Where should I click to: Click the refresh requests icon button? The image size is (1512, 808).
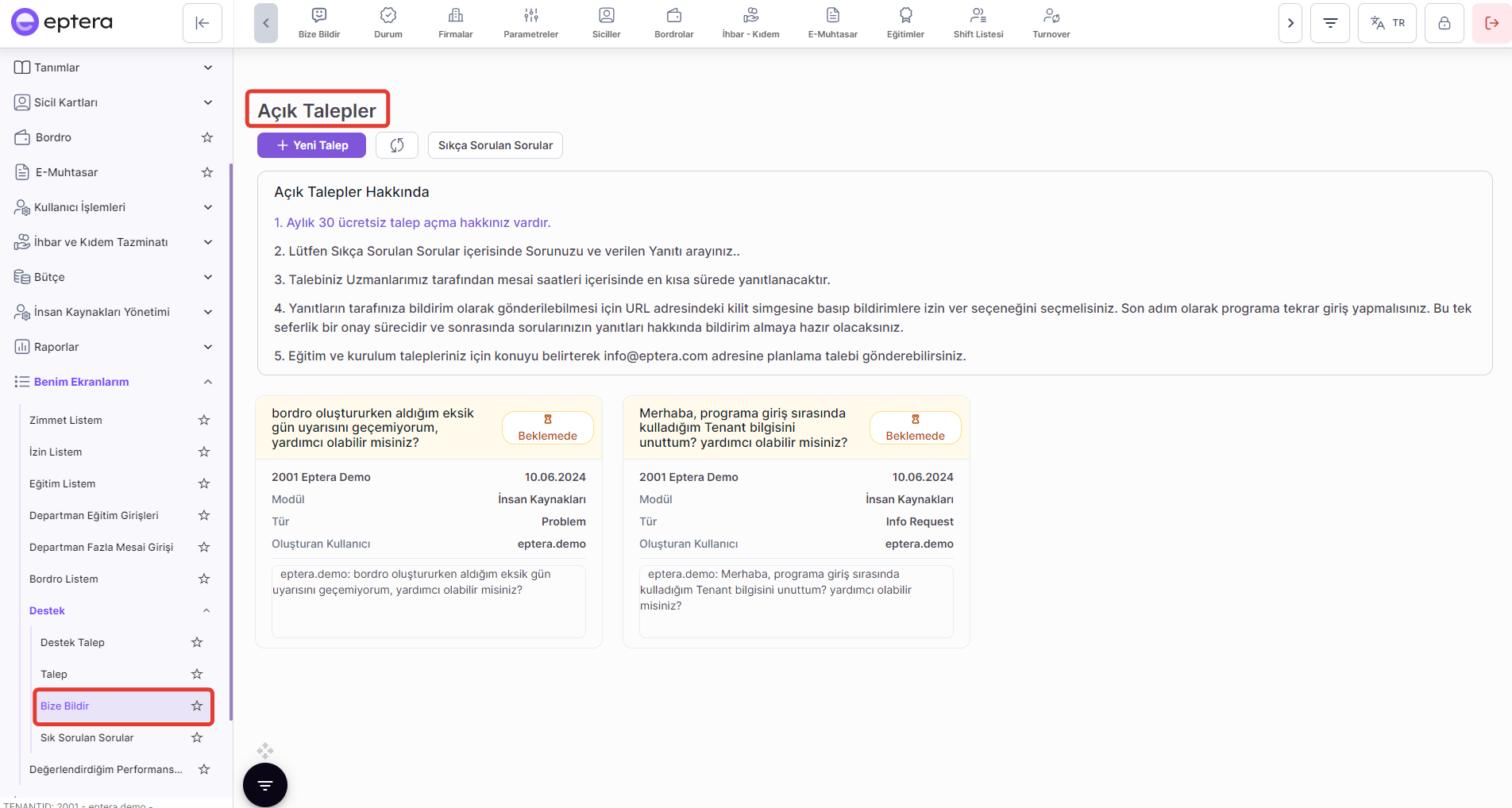click(x=397, y=145)
